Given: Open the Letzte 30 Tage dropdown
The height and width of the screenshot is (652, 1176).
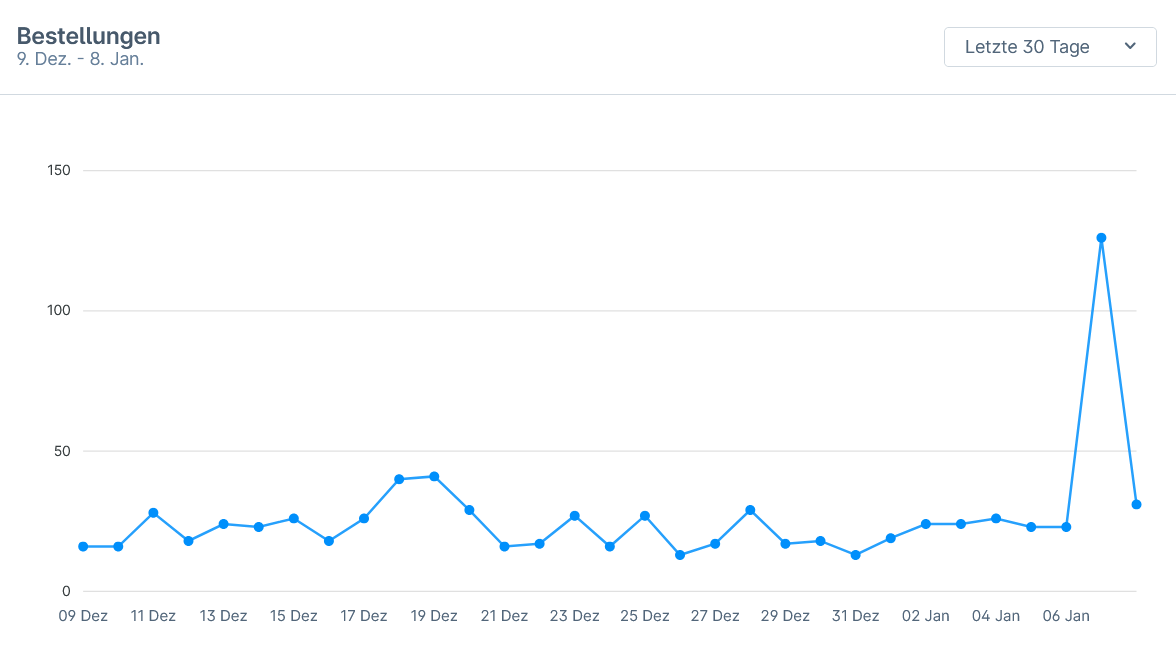Looking at the screenshot, I should coord(1049,47).
